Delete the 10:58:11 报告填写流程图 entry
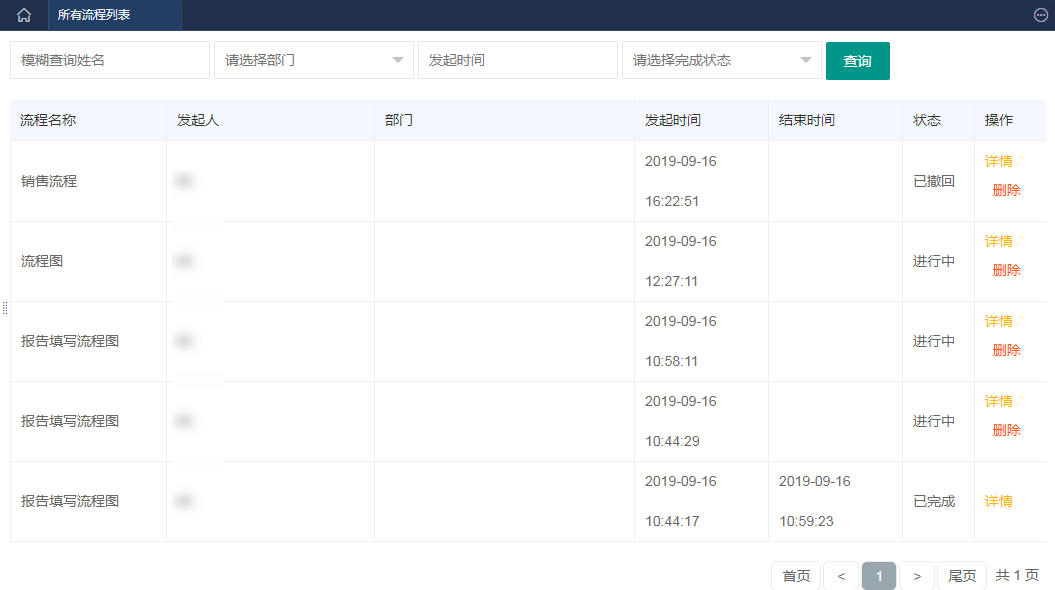1055x590 pixels. [1006, 350]
